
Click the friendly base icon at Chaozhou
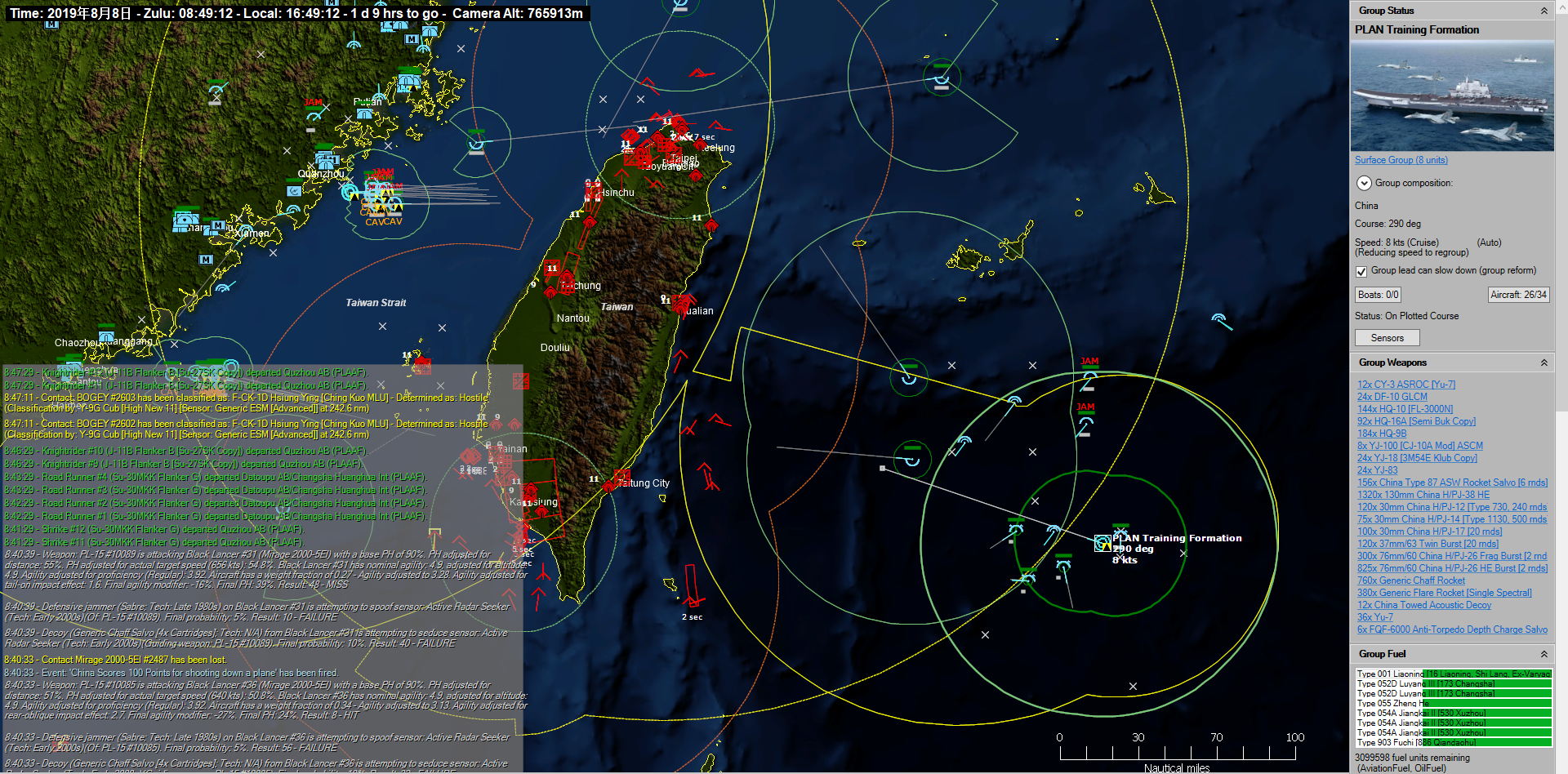(106, 335)
